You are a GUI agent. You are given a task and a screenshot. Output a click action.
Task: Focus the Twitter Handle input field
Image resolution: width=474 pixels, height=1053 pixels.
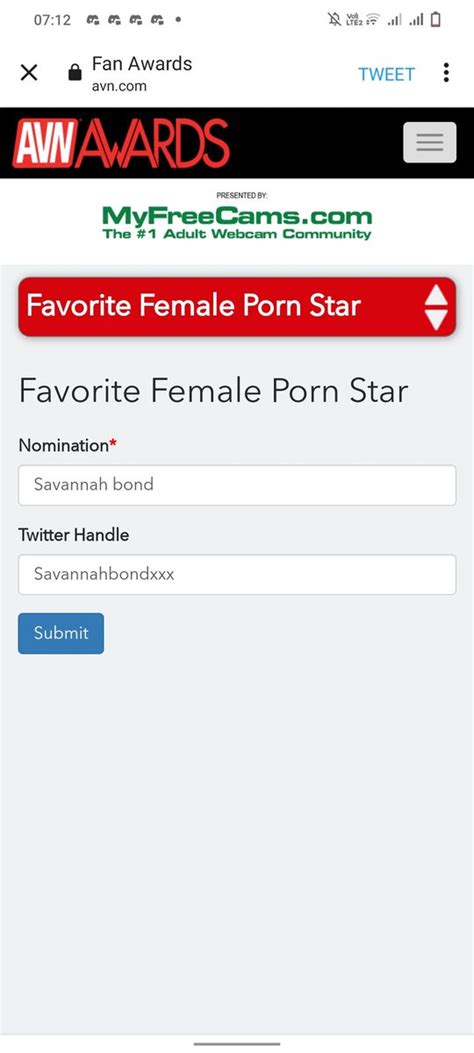[237, 574]
